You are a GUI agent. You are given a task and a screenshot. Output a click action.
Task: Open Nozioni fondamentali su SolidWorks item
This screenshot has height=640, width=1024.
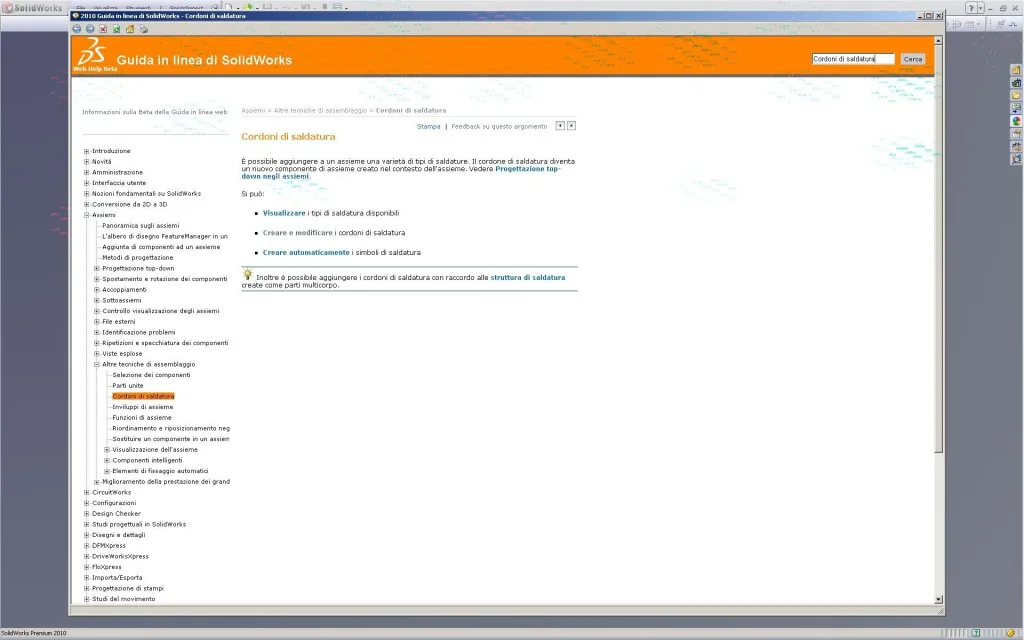pos(146,194)
